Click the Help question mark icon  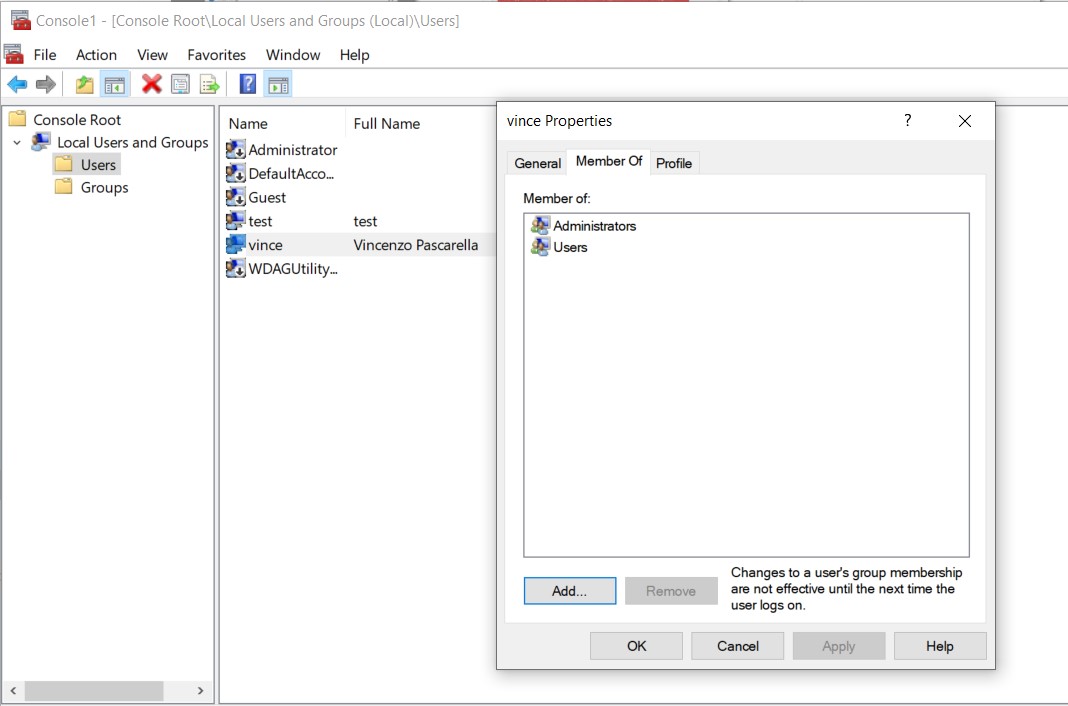click(247, 84)
